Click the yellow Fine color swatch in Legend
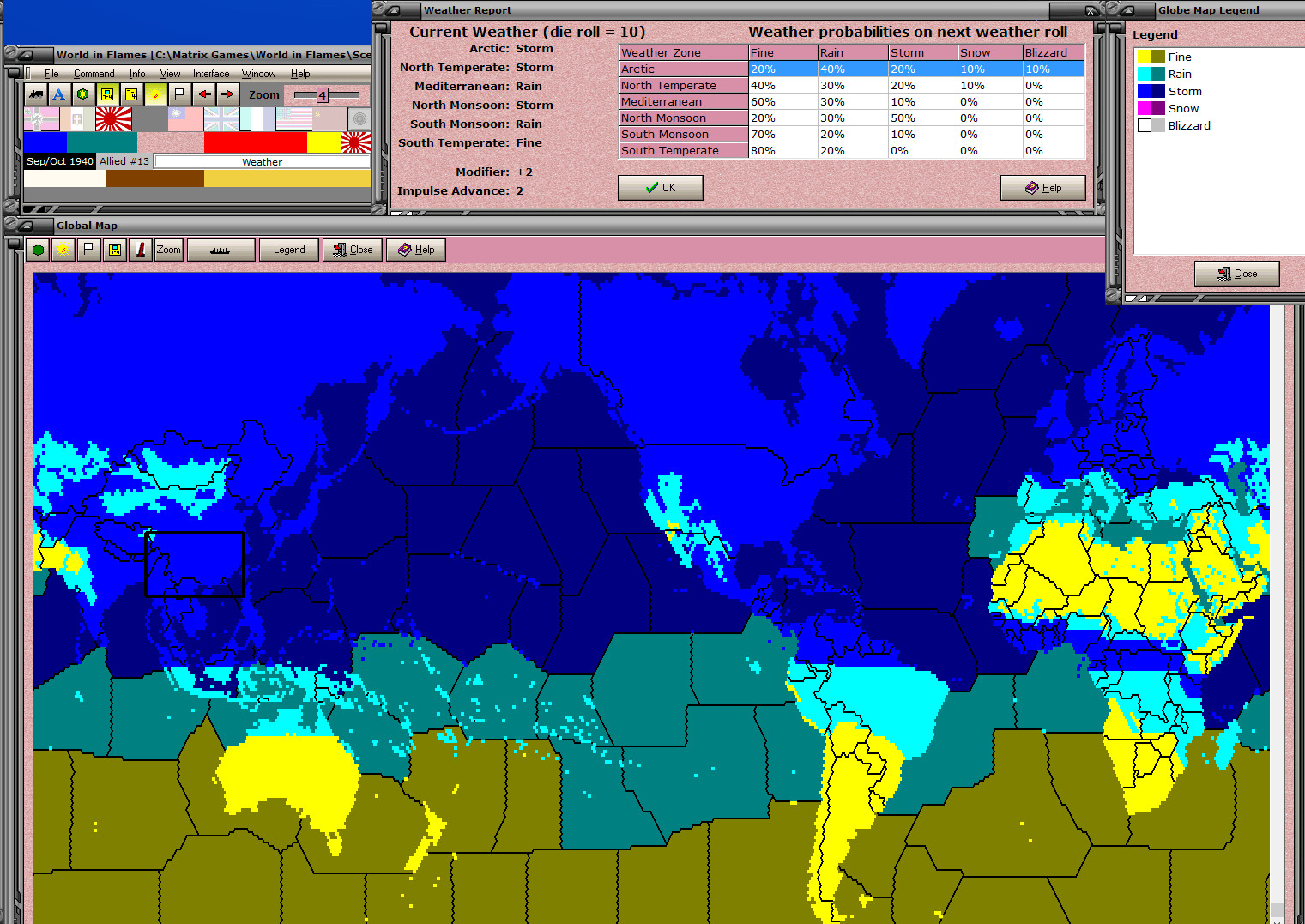The width and height of the screenshot is (1305, 924). (1150, 57)
